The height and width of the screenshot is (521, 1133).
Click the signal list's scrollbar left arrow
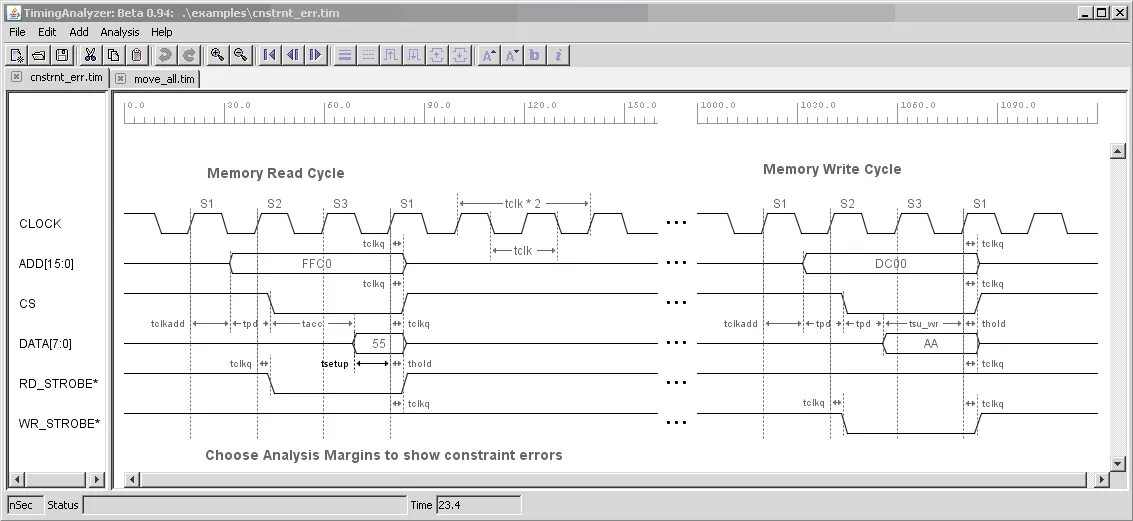(x=17, y=479)
